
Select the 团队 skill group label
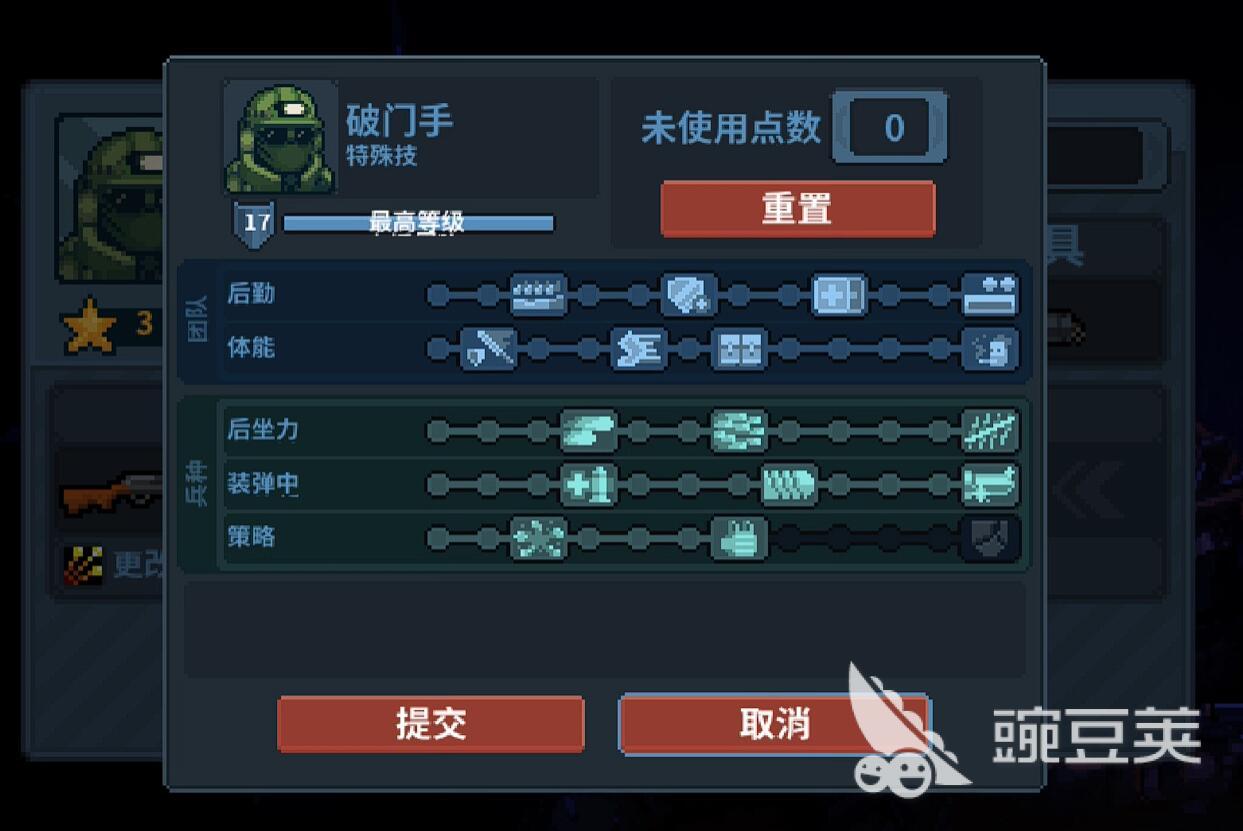coord(198,322)
